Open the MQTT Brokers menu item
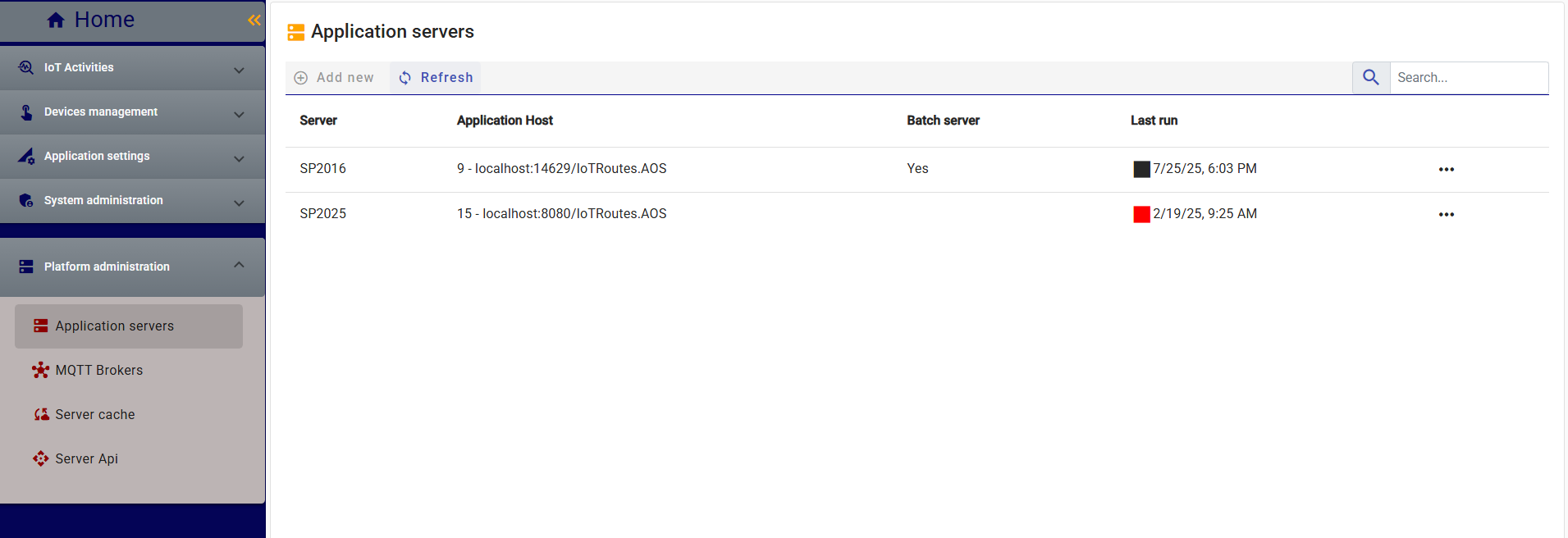 pos(98,371)
